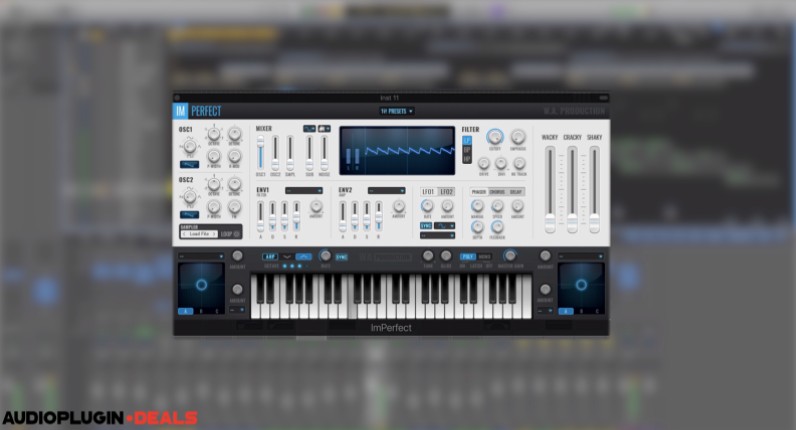The width and height of the screenshot is (796, 430).
Task: Click the OSC2 waveform selector knob
Action: pyautogui.click(x=190, y=196)
